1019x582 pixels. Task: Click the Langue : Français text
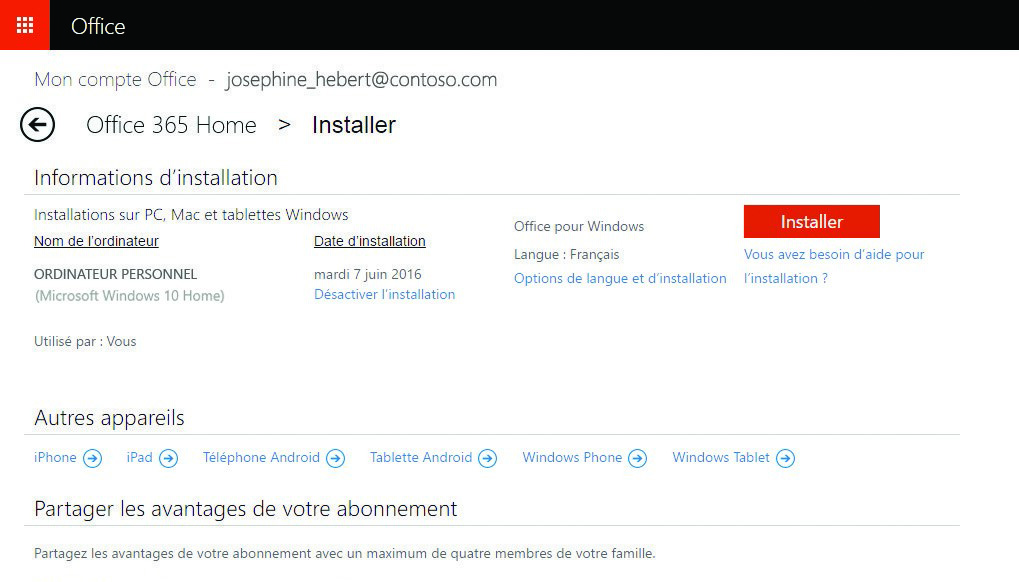pos(567,255)
